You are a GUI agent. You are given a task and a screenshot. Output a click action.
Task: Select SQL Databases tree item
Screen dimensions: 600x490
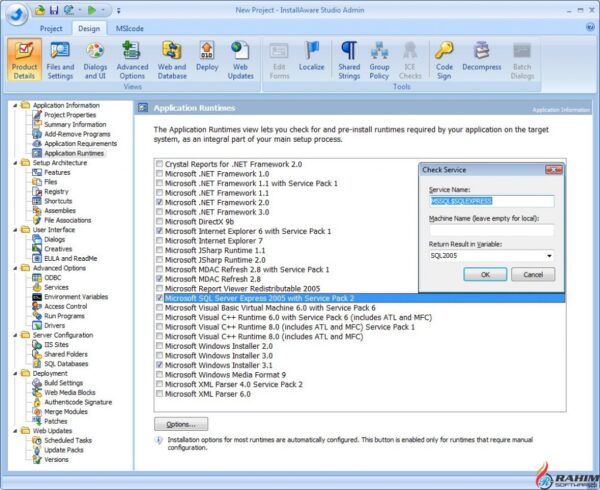[66, 363]
